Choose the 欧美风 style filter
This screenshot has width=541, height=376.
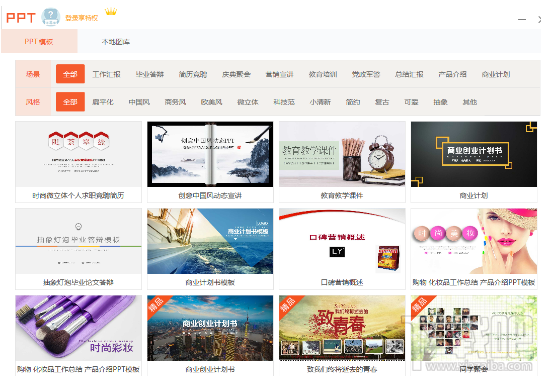212,102
